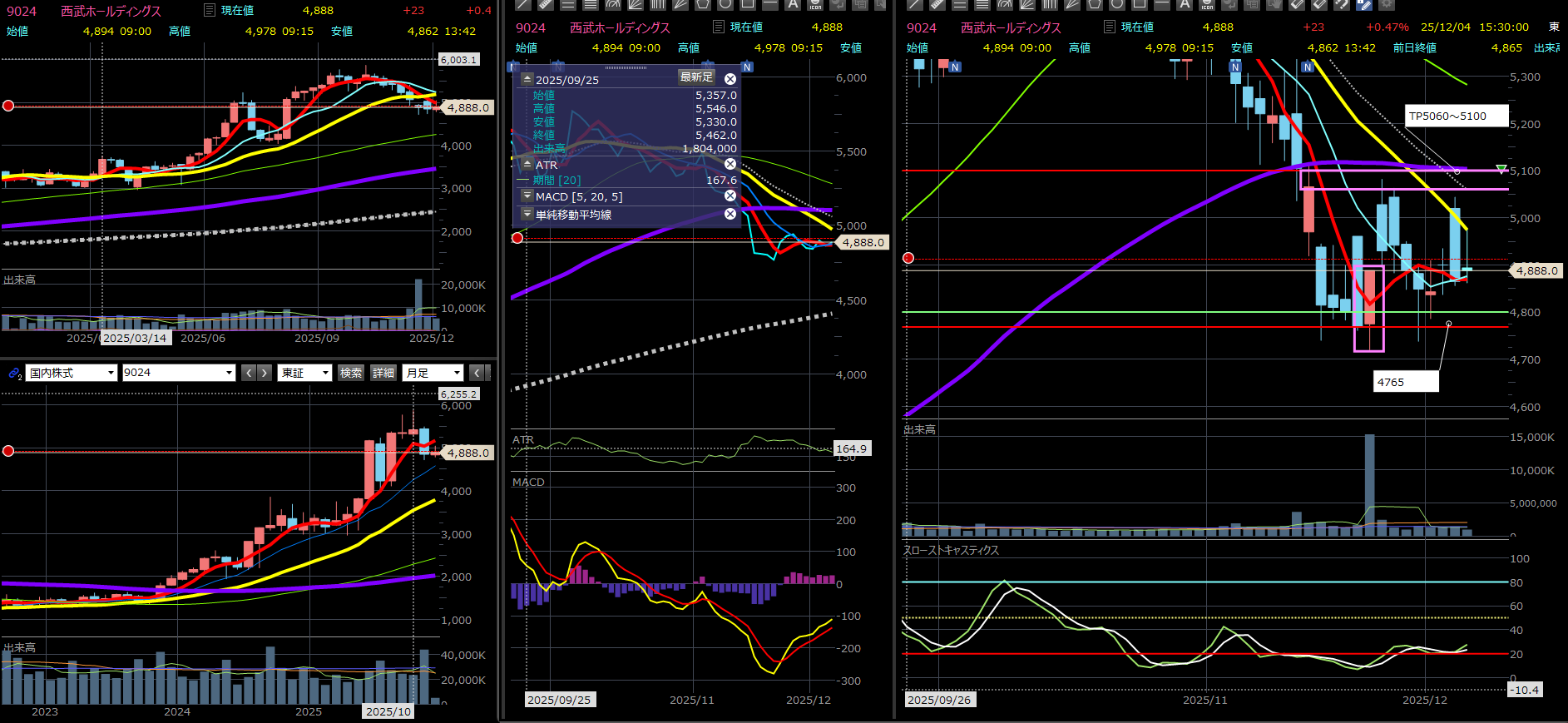This screenshot has width=1568, height=723.
Task: Click the 検索 search button
Action: (x=351, y=373)
